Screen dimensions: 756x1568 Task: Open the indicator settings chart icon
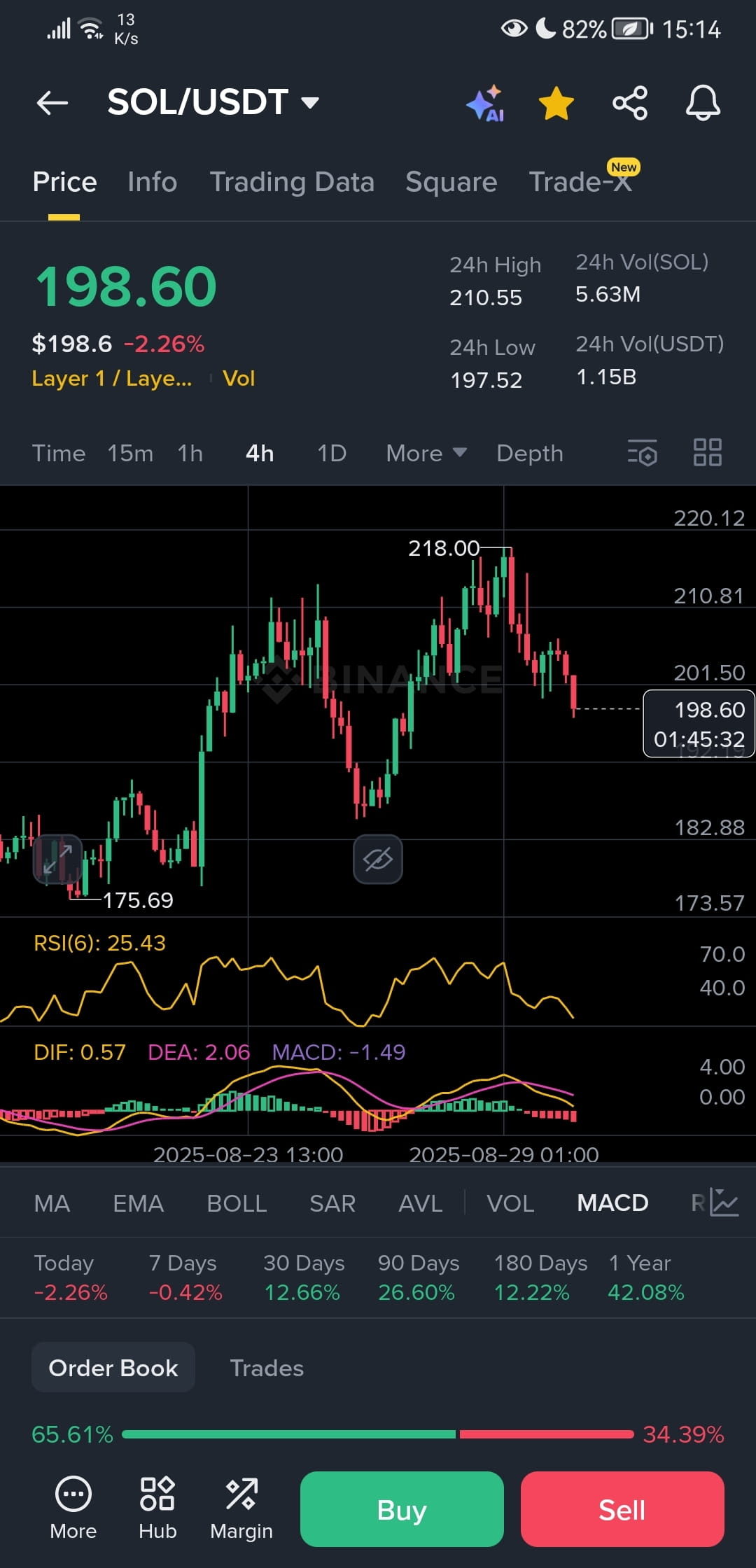[x=724, y=1203]
